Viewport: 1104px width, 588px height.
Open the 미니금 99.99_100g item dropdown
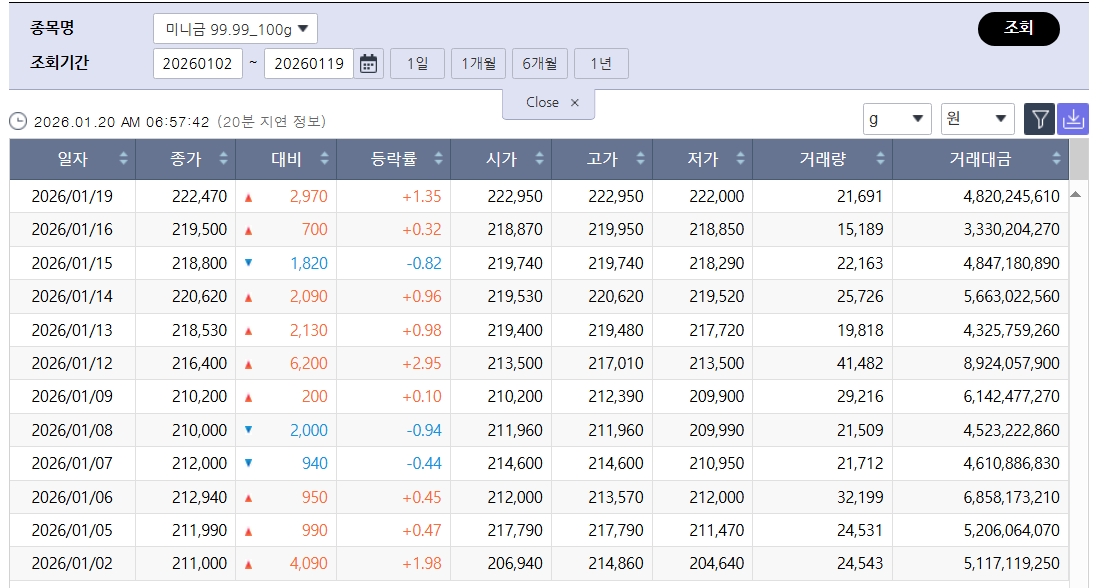coord(235,29)
